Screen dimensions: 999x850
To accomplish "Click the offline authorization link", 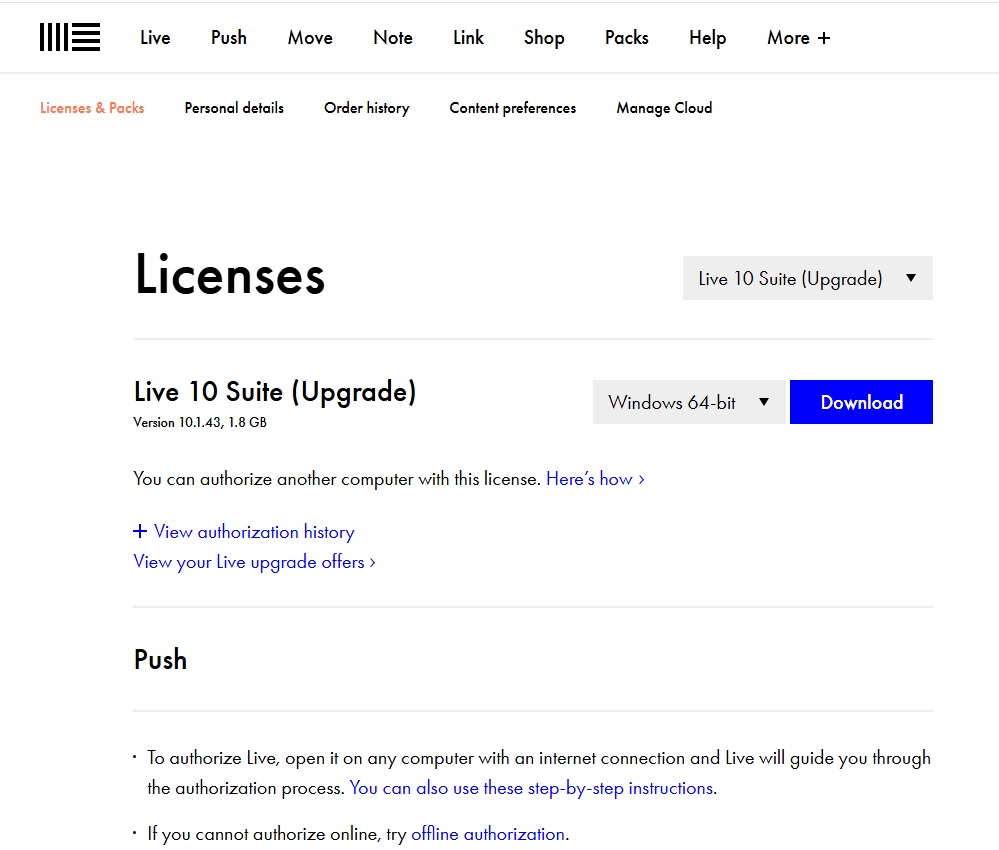I will [x=488, y=833].
